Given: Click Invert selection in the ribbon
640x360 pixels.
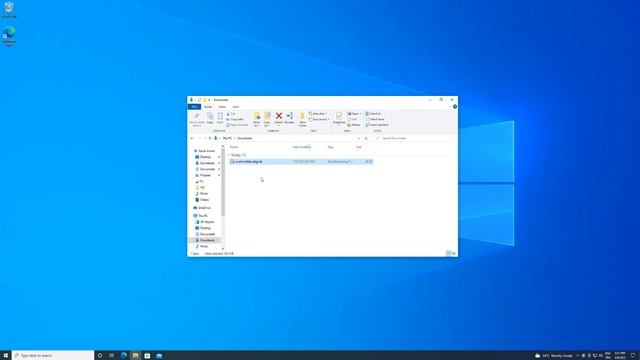Looking at the screenshot, I should 377,125.
